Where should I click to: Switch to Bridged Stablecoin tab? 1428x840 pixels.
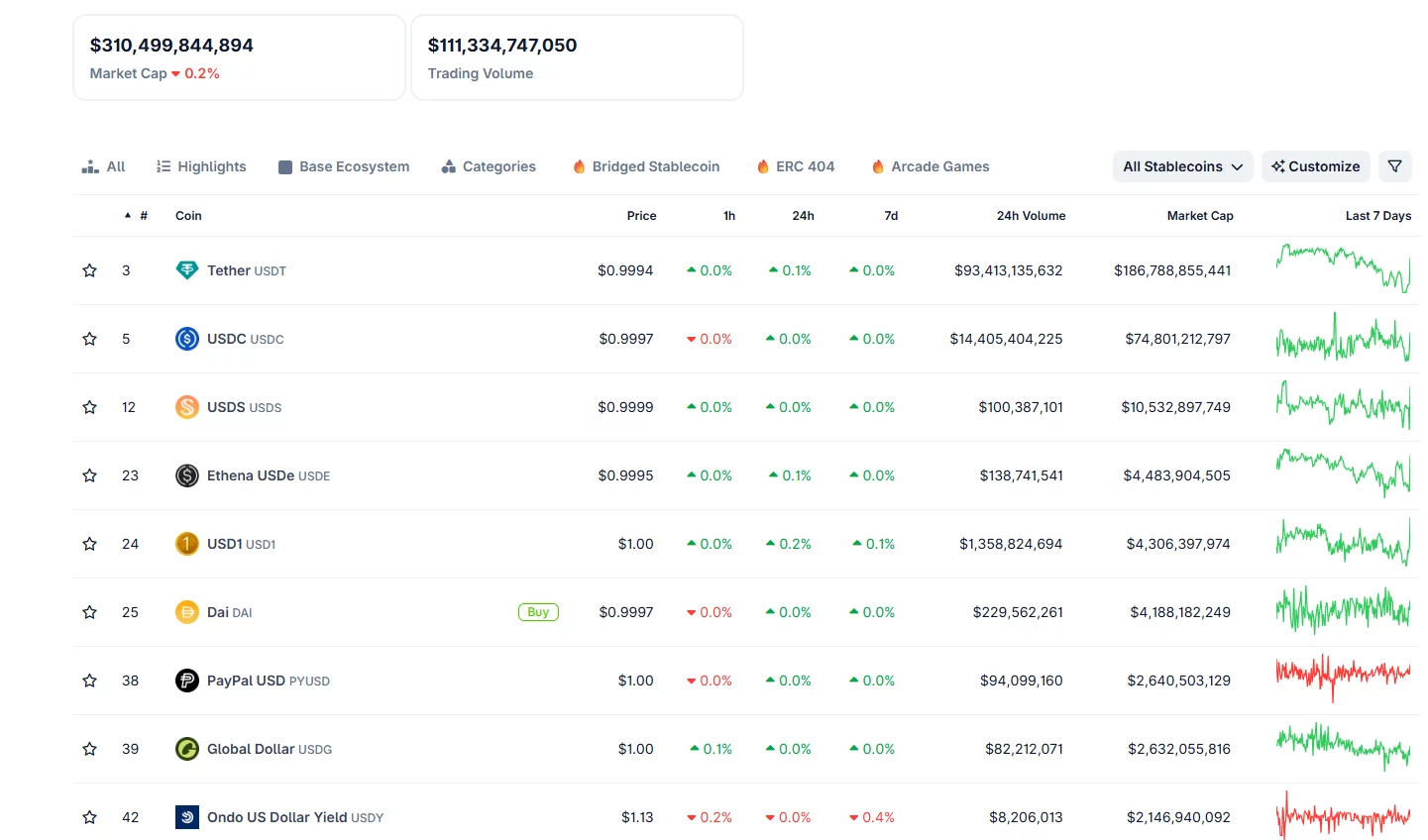tap(646, 166)
